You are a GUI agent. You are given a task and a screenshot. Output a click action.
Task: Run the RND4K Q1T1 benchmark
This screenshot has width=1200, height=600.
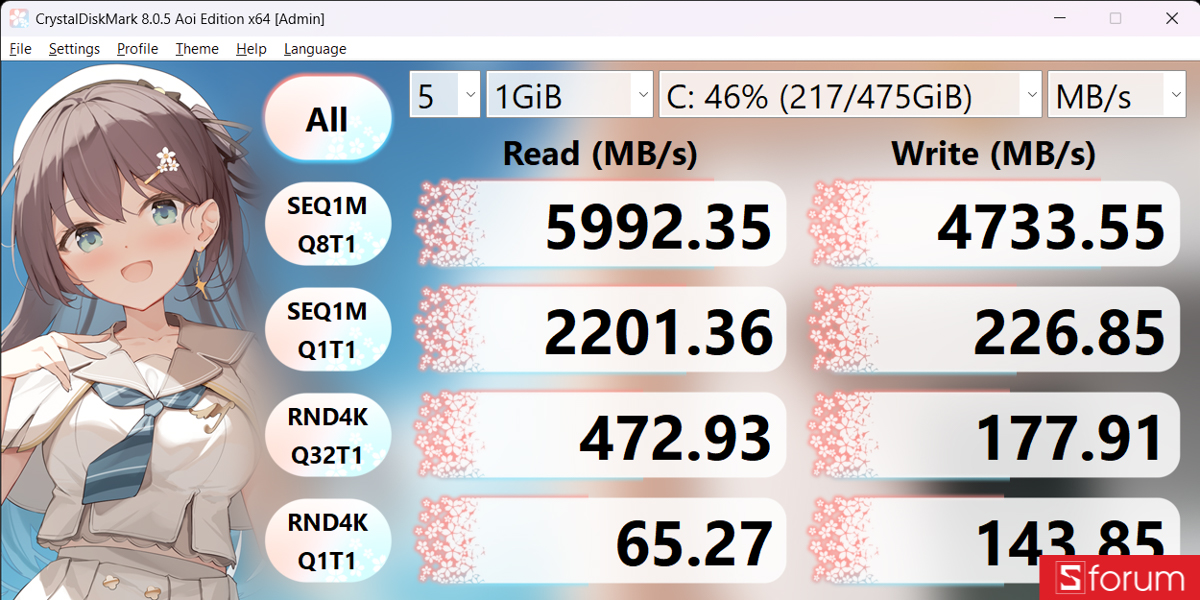pos(327,541)
